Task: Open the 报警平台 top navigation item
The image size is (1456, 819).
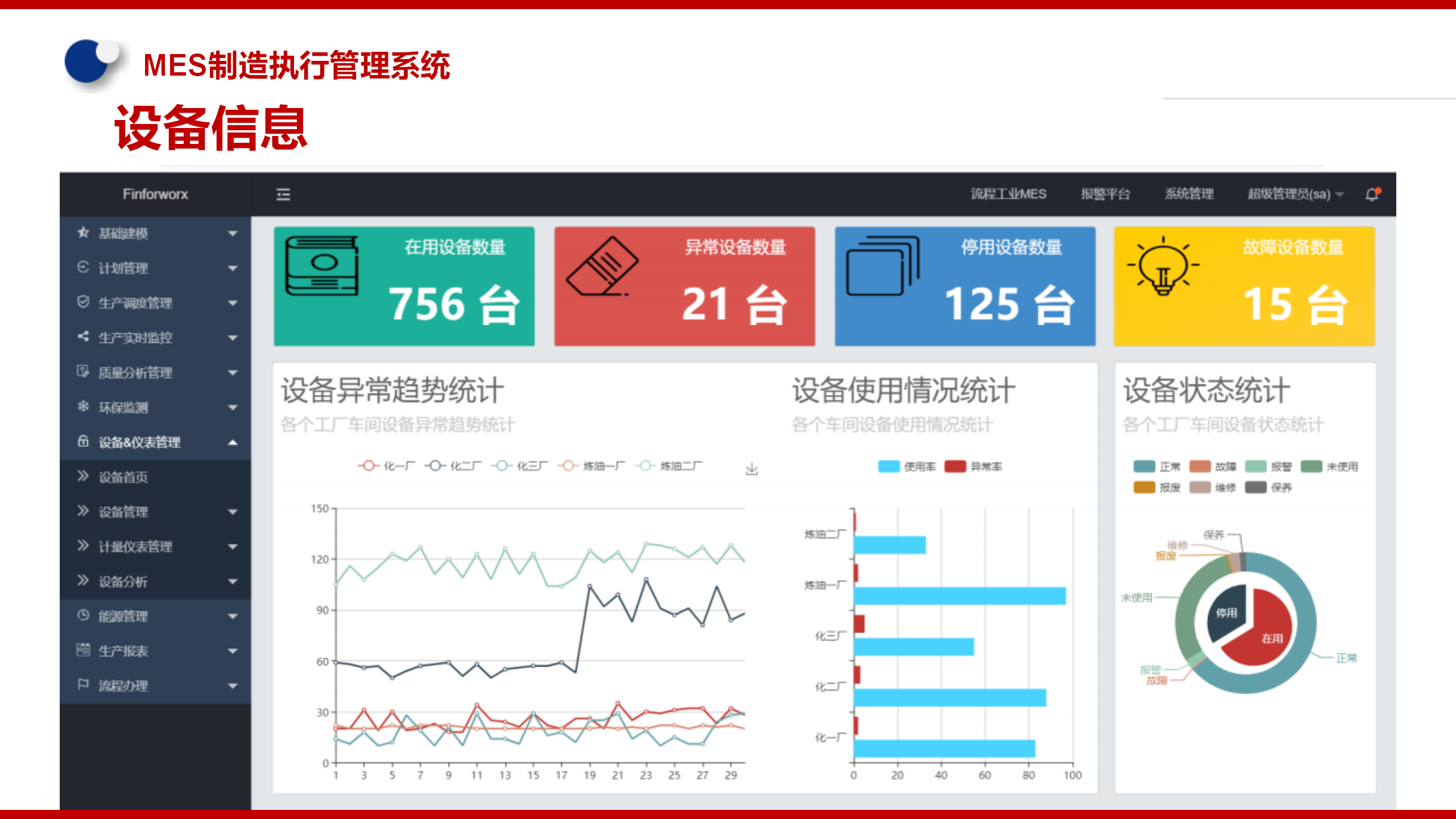Action: 1105,195
